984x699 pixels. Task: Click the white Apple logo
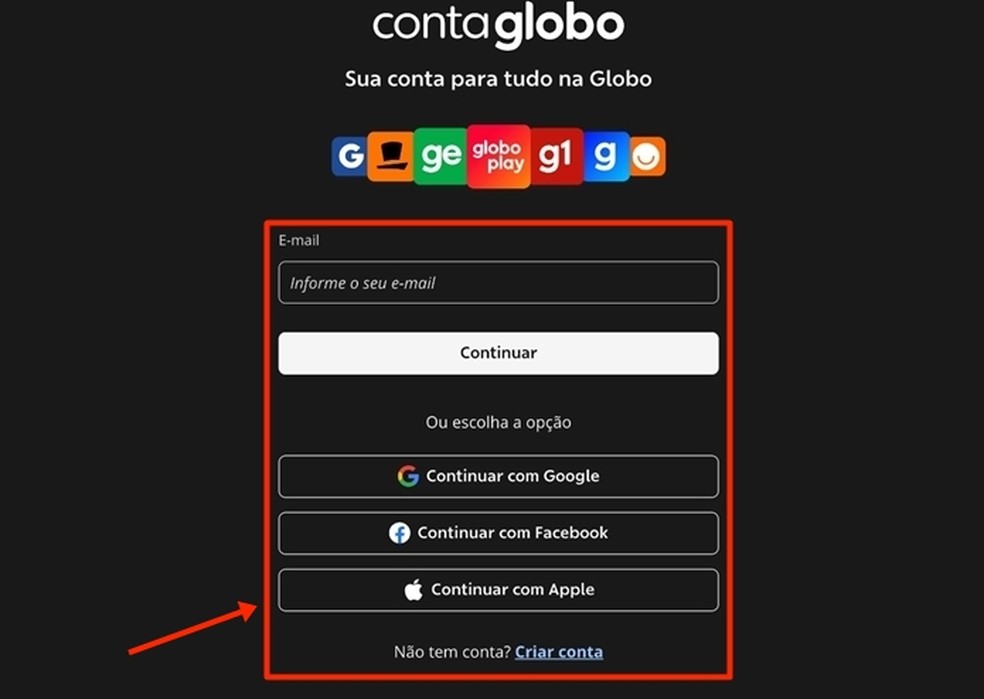tap(413, 590)
